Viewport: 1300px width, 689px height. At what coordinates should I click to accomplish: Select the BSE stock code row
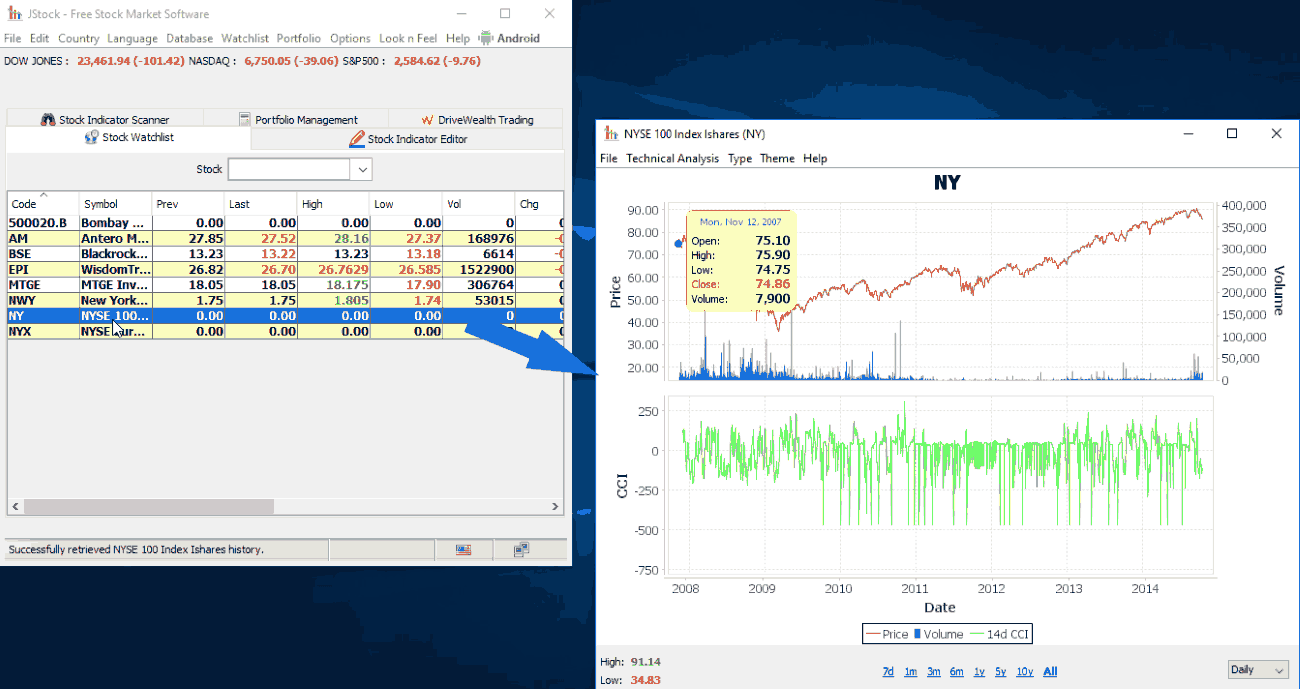point(285,254)
